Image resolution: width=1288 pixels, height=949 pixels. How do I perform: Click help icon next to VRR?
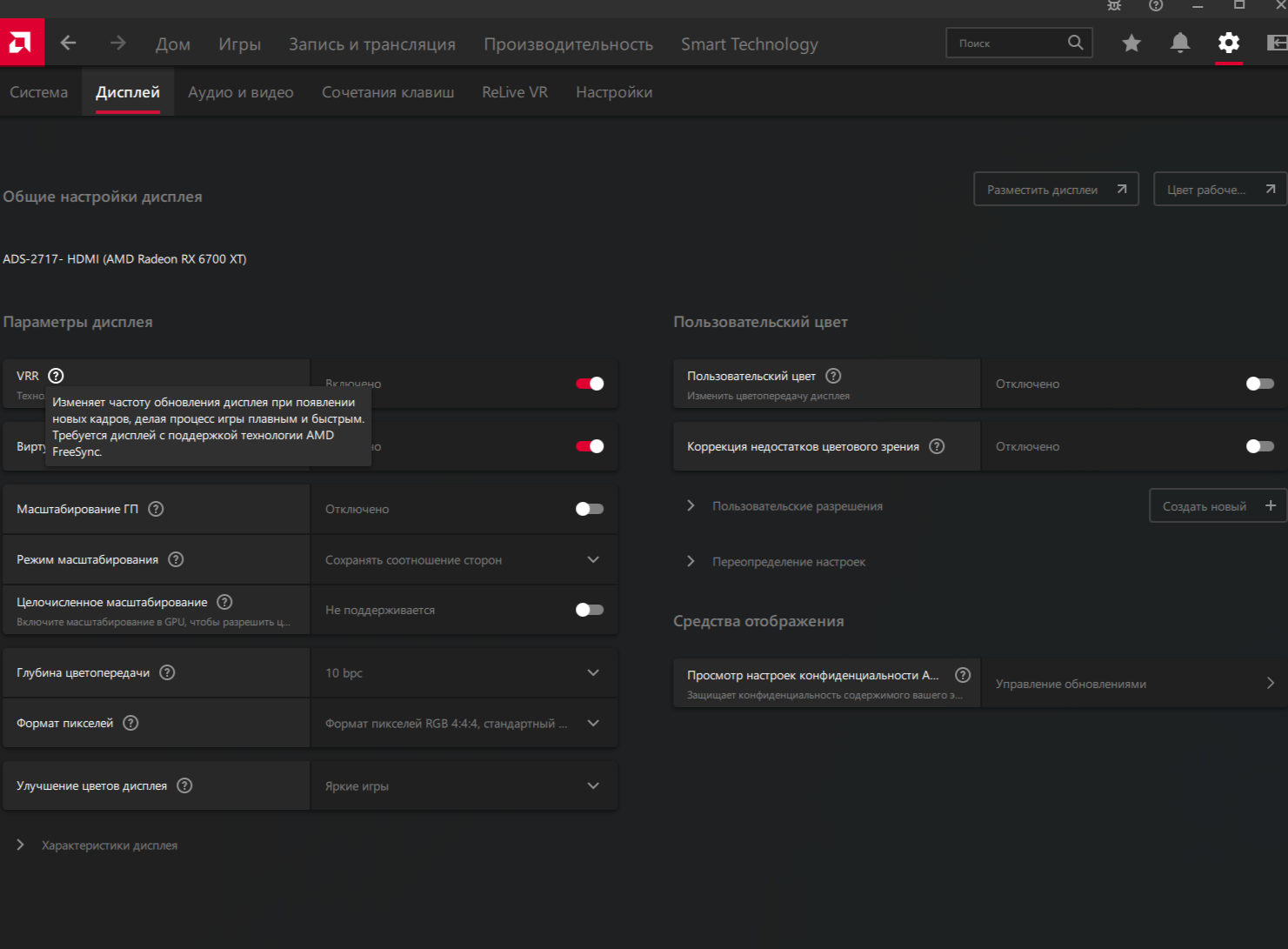(56, 376)
